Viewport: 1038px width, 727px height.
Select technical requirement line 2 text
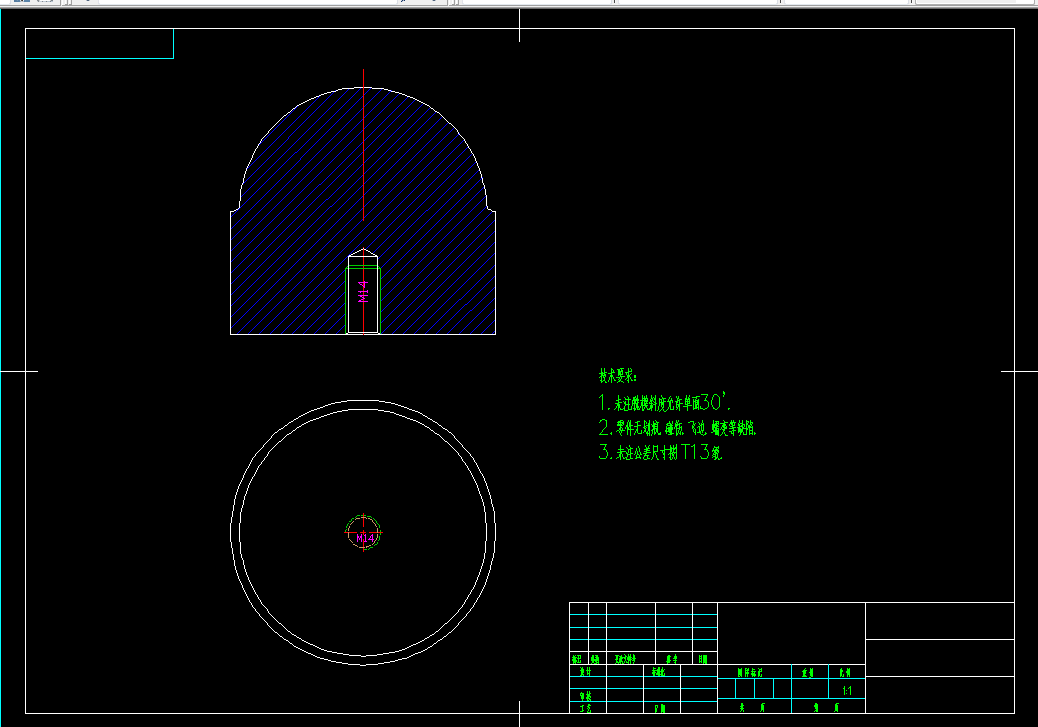click(x=677, y=428)
